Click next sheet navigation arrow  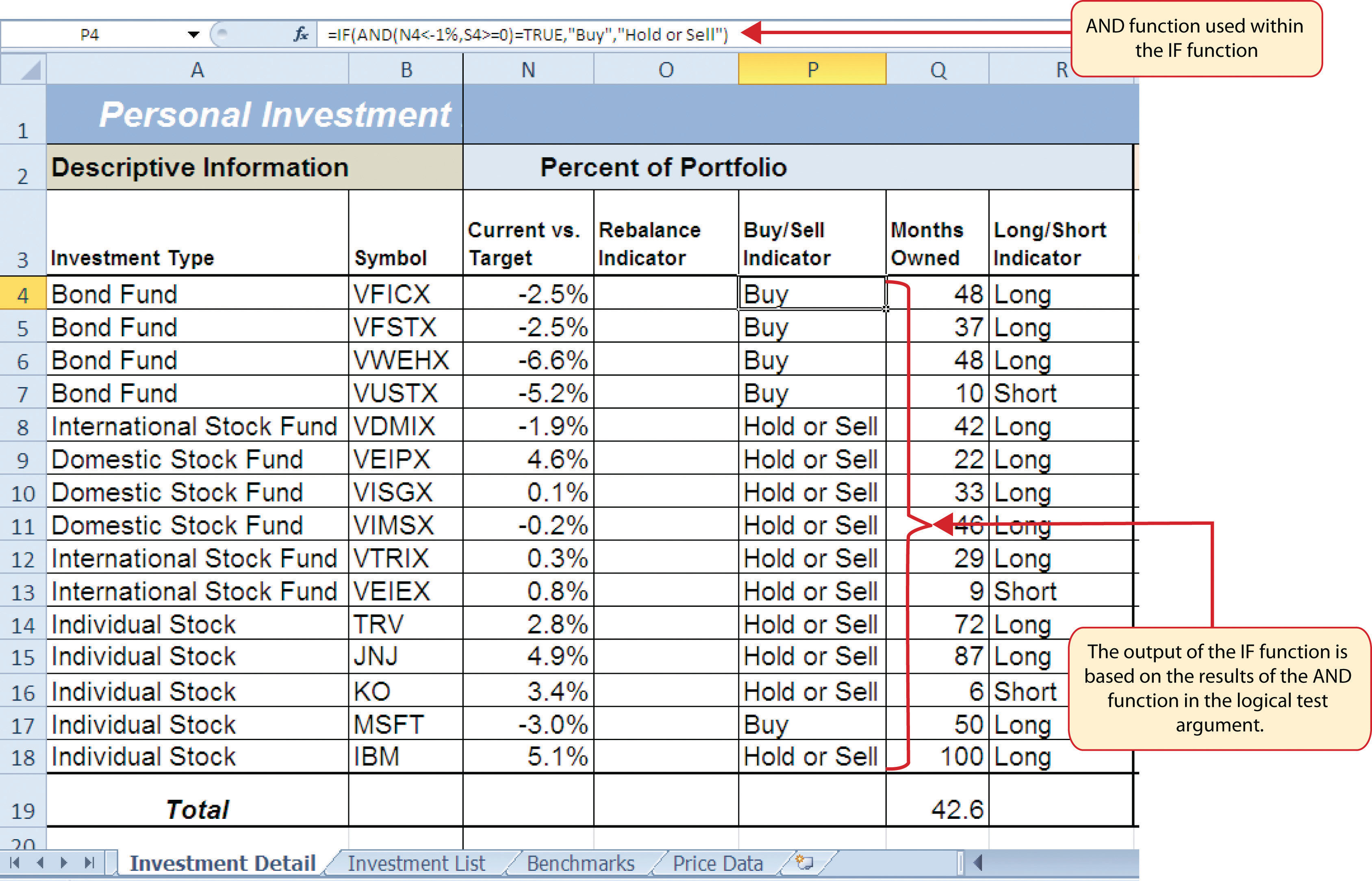(64, 863)
